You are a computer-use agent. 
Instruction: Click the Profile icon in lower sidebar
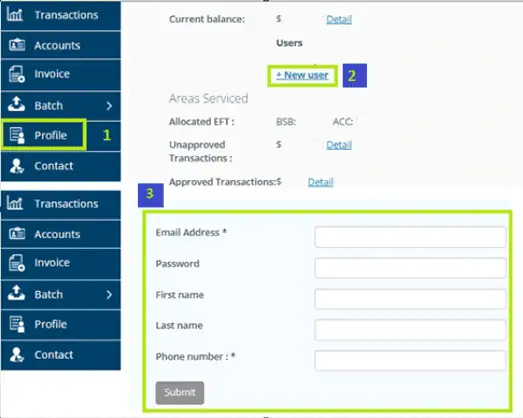point(17,324)
